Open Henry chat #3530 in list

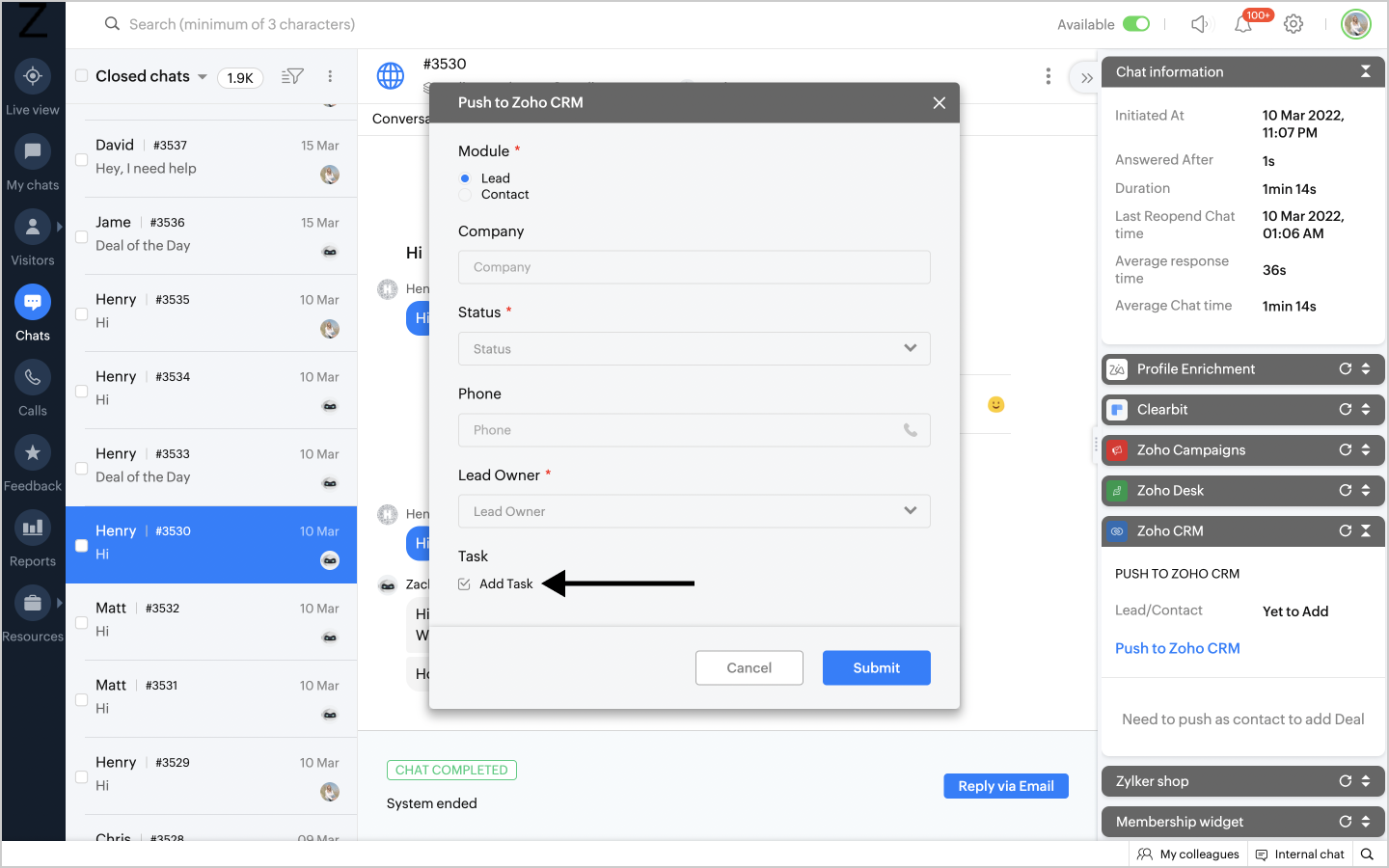tap(211, 545)
